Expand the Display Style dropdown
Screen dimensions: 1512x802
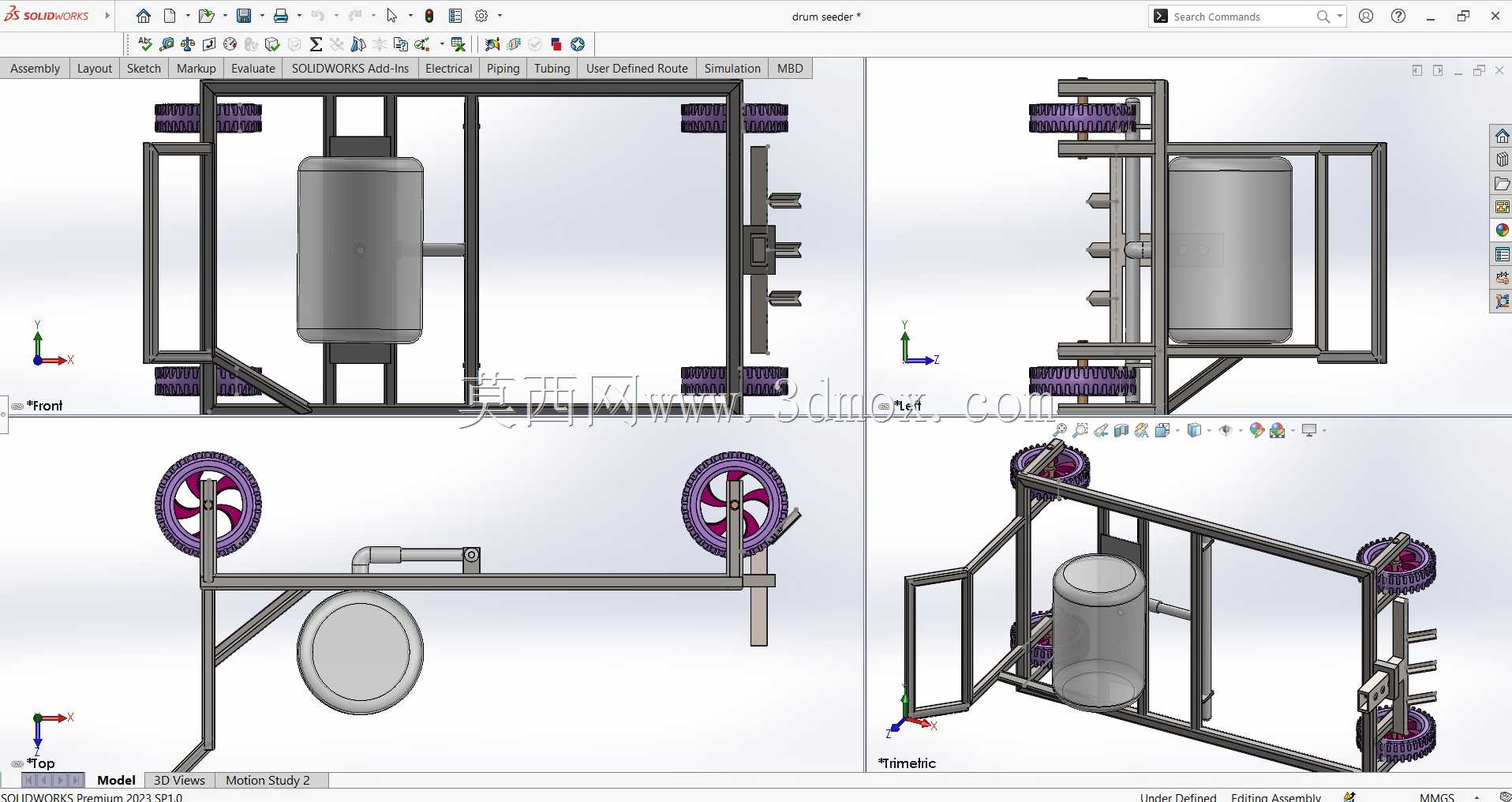[1209, 430]
